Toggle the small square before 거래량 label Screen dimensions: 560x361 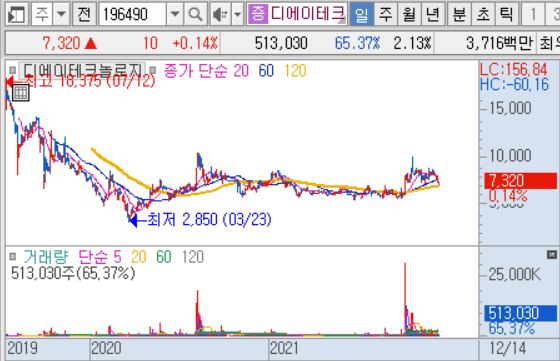[x=12, y=256]
